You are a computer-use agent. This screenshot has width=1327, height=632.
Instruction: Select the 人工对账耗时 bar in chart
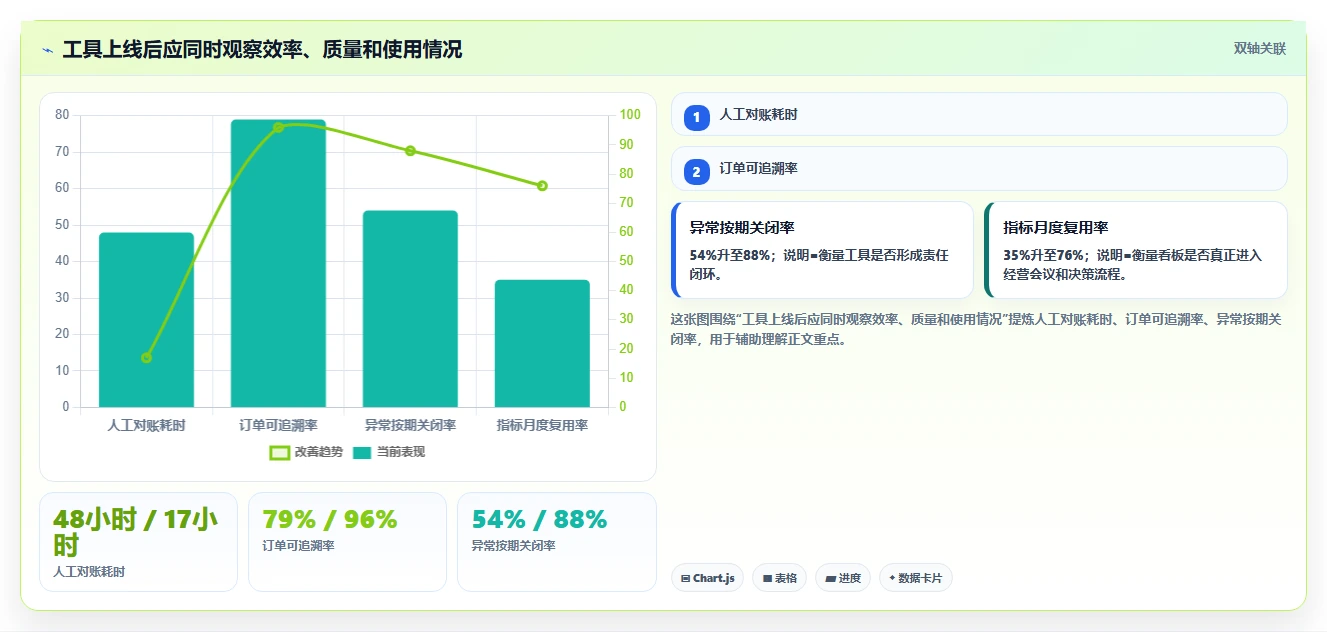pyautogui.click(x=146, y=320)
